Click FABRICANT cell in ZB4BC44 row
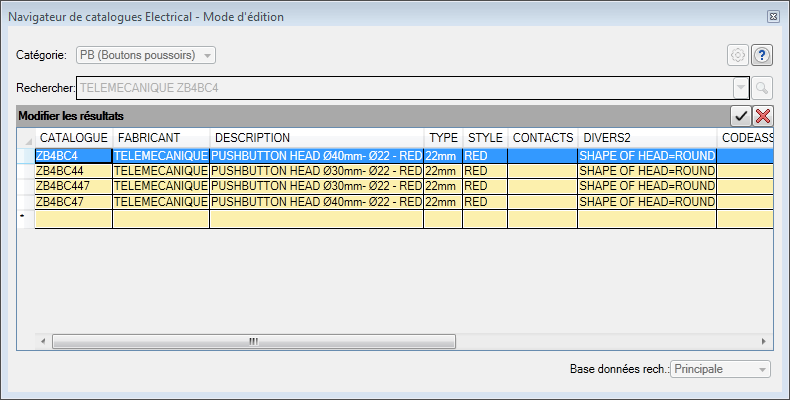The image size is (790, 400). click(161, 171)
